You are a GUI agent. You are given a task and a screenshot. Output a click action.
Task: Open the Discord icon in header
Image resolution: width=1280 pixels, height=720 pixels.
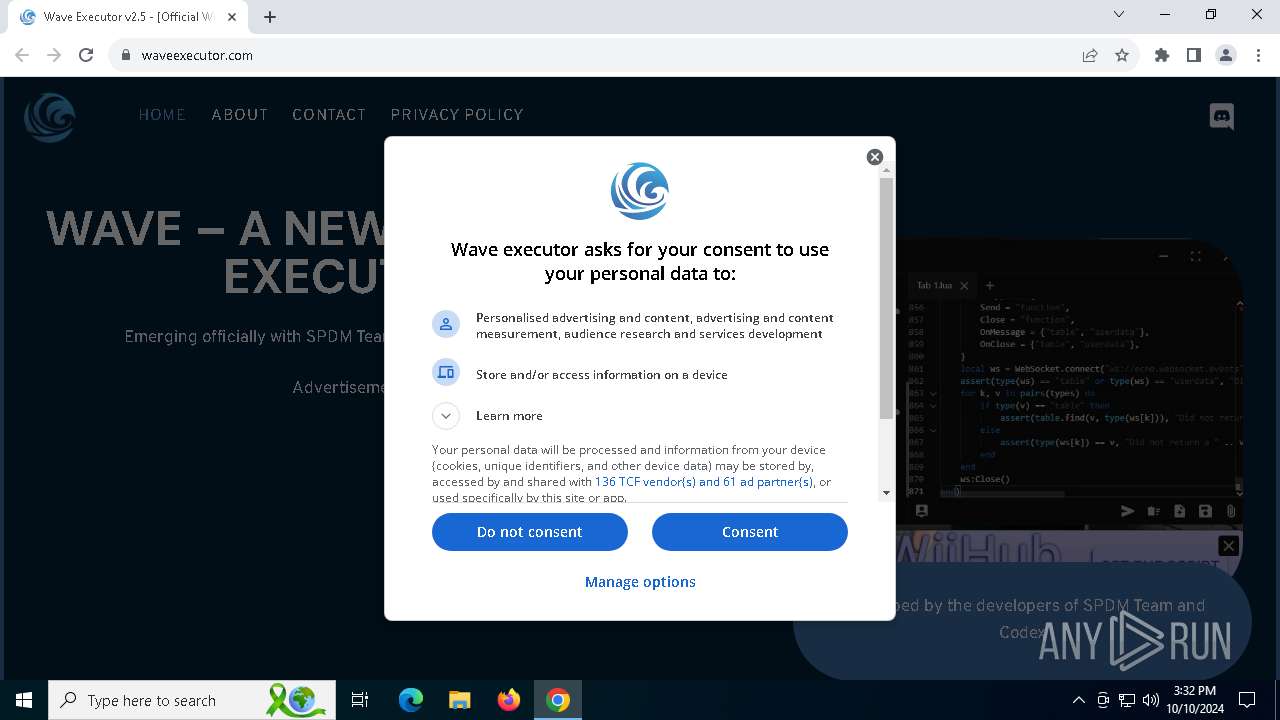[x=1222, y=116]
